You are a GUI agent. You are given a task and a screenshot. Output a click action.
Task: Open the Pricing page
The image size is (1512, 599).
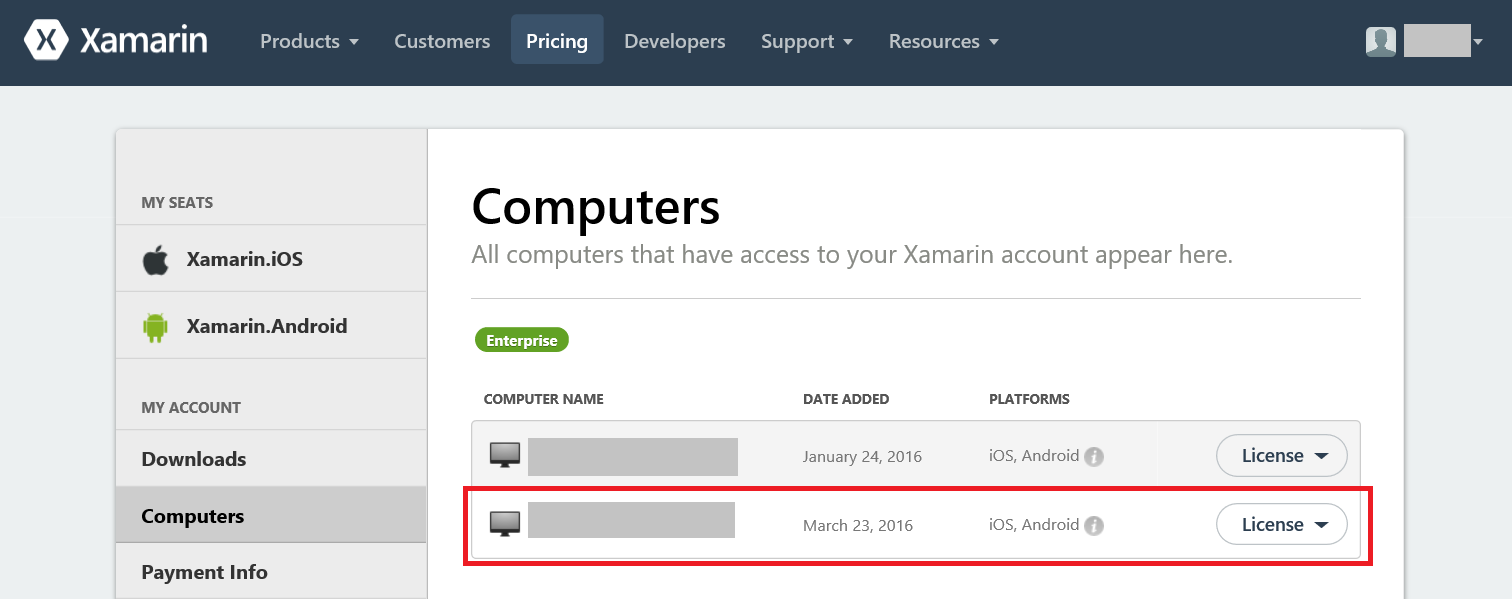point(557,41)
